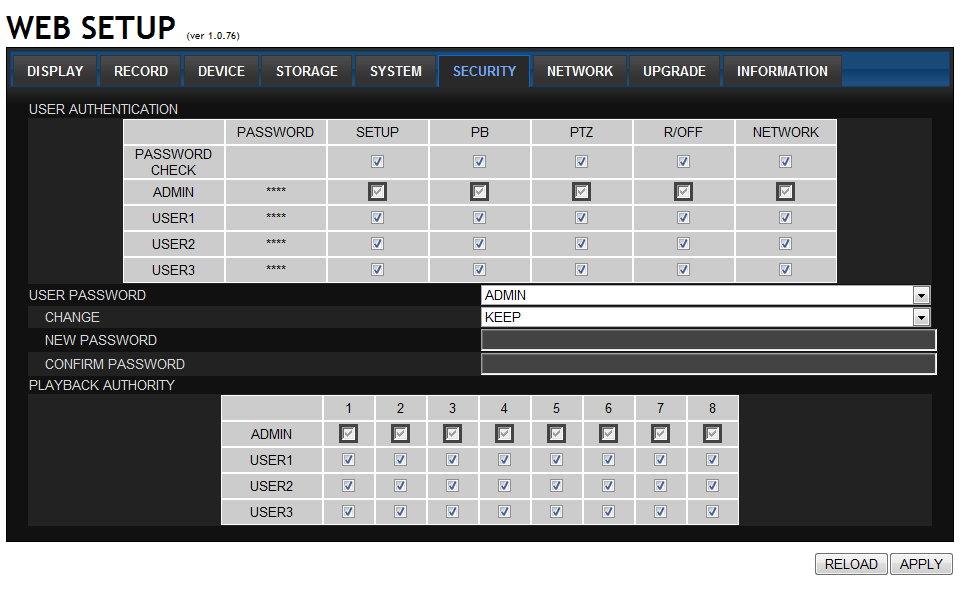Viewport: 962px width, 589px height.
Task: Switch to the RECORD tab
Action: [141, 71]
